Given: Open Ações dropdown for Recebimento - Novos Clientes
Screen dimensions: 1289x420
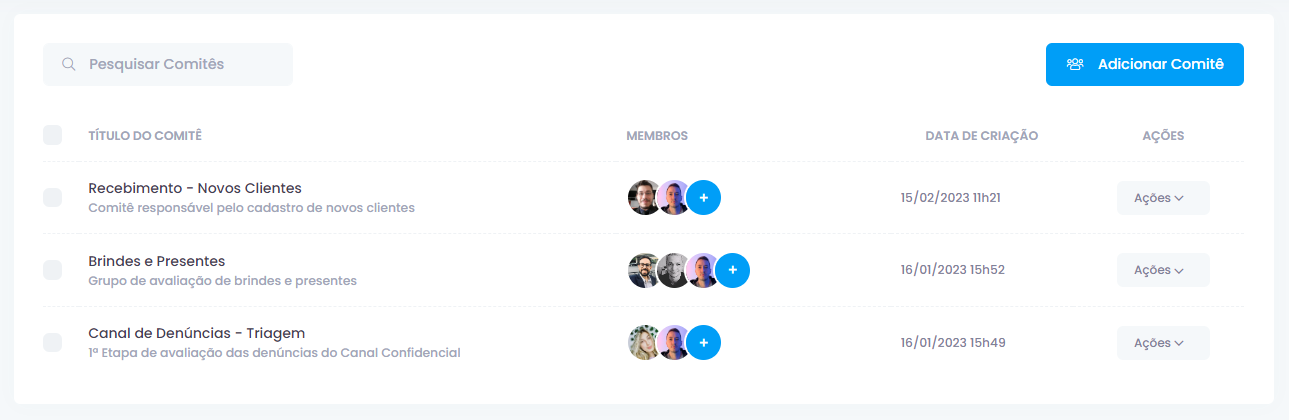Looking at the screenshot, I should point(1163,198).
